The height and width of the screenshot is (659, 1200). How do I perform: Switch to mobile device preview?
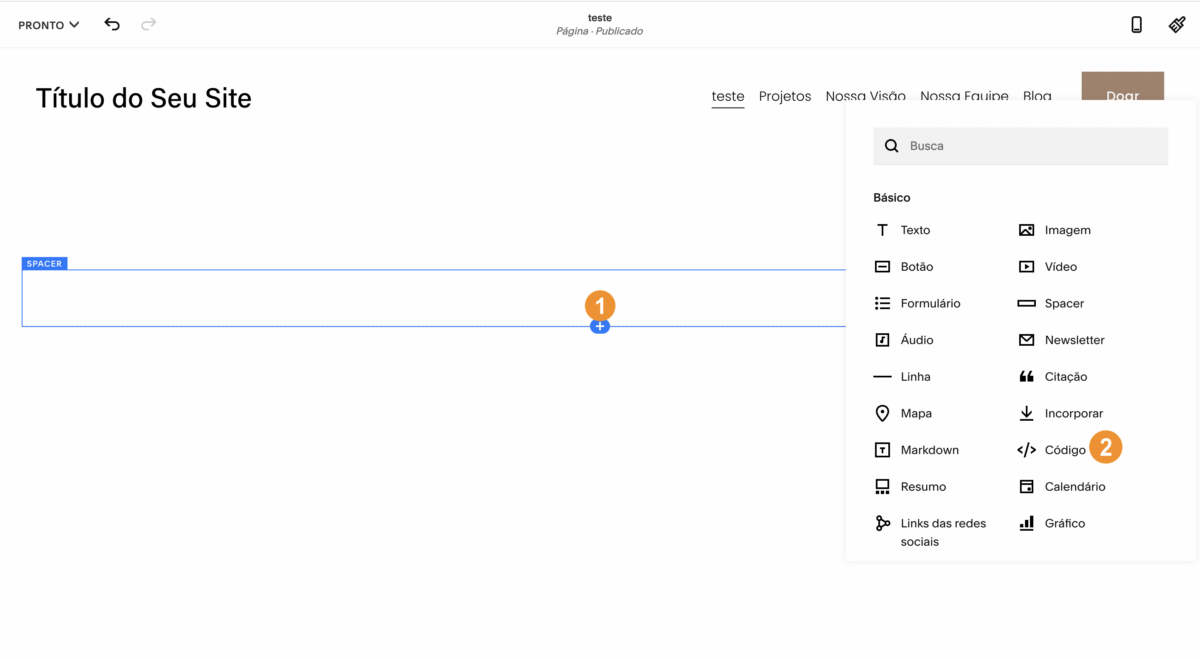tap(1136, 25)
